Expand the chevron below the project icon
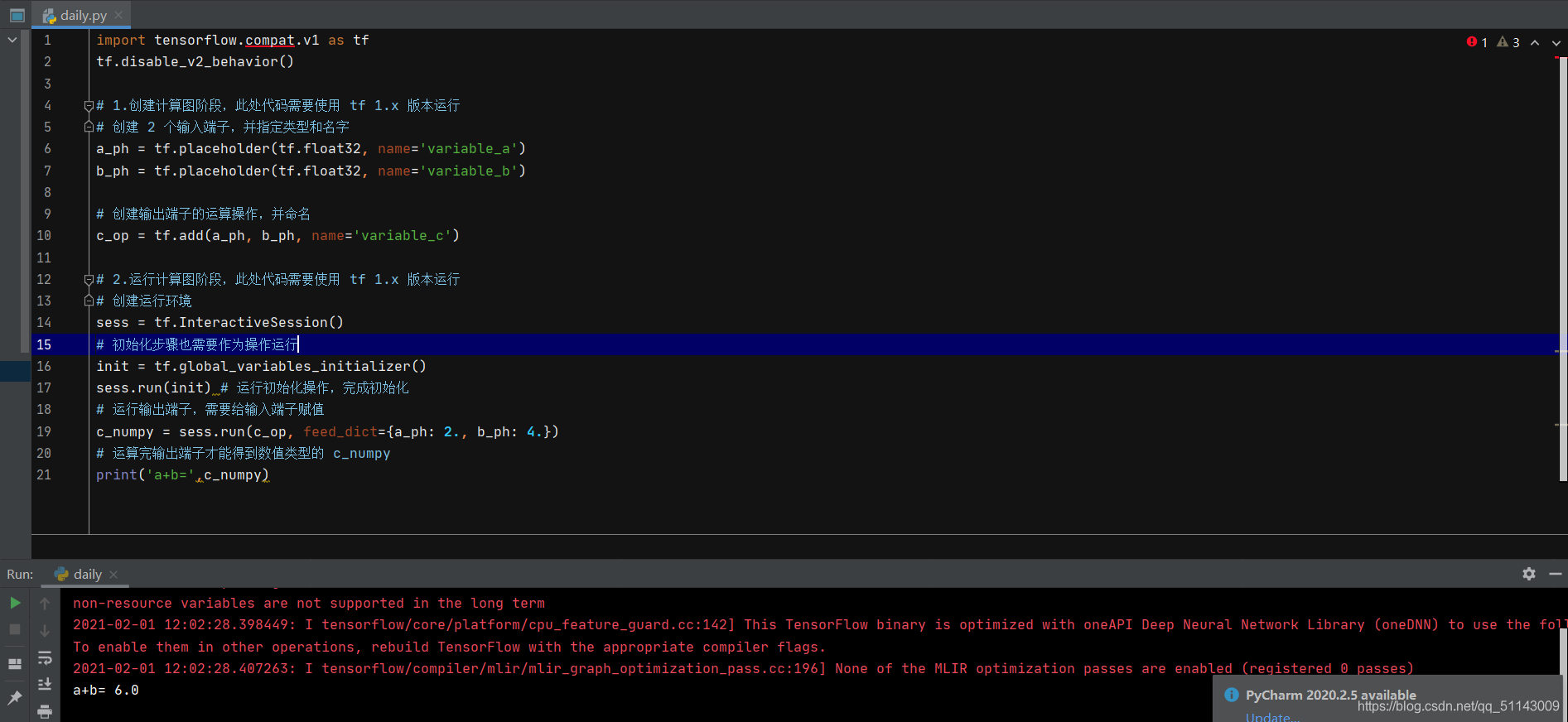The width and height of the screenshot is (1568, 722). point(12,40)
